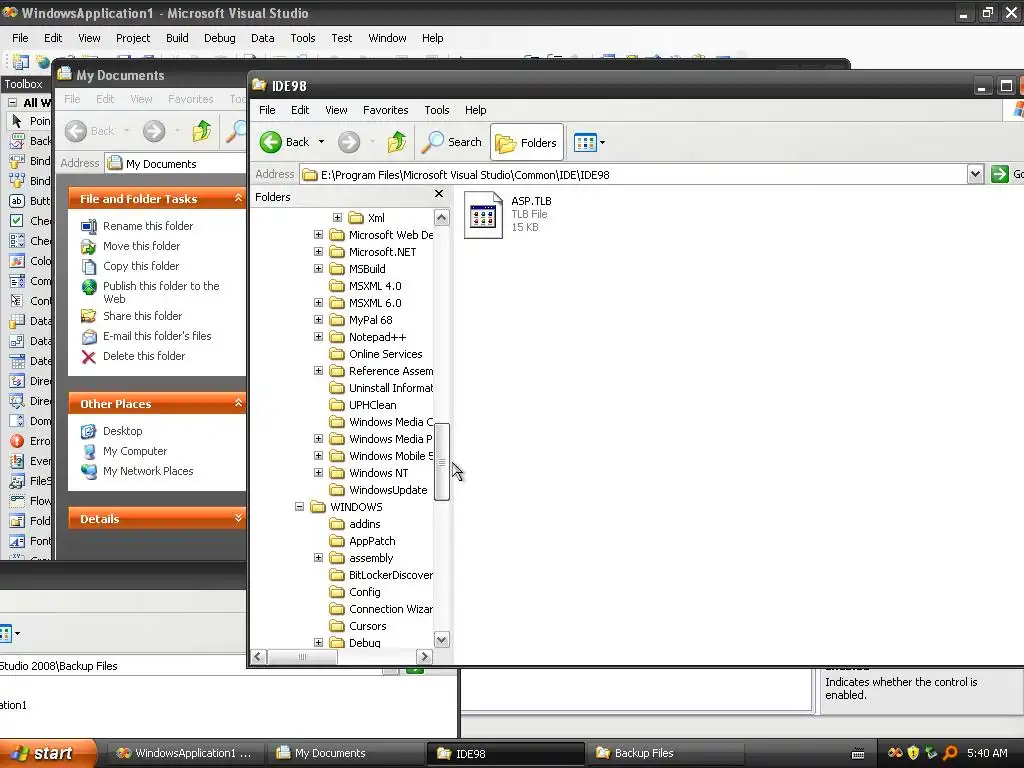Go Back in the IDE98 window
Screen dimensions: 1024x768
click(x=284, y=142)
